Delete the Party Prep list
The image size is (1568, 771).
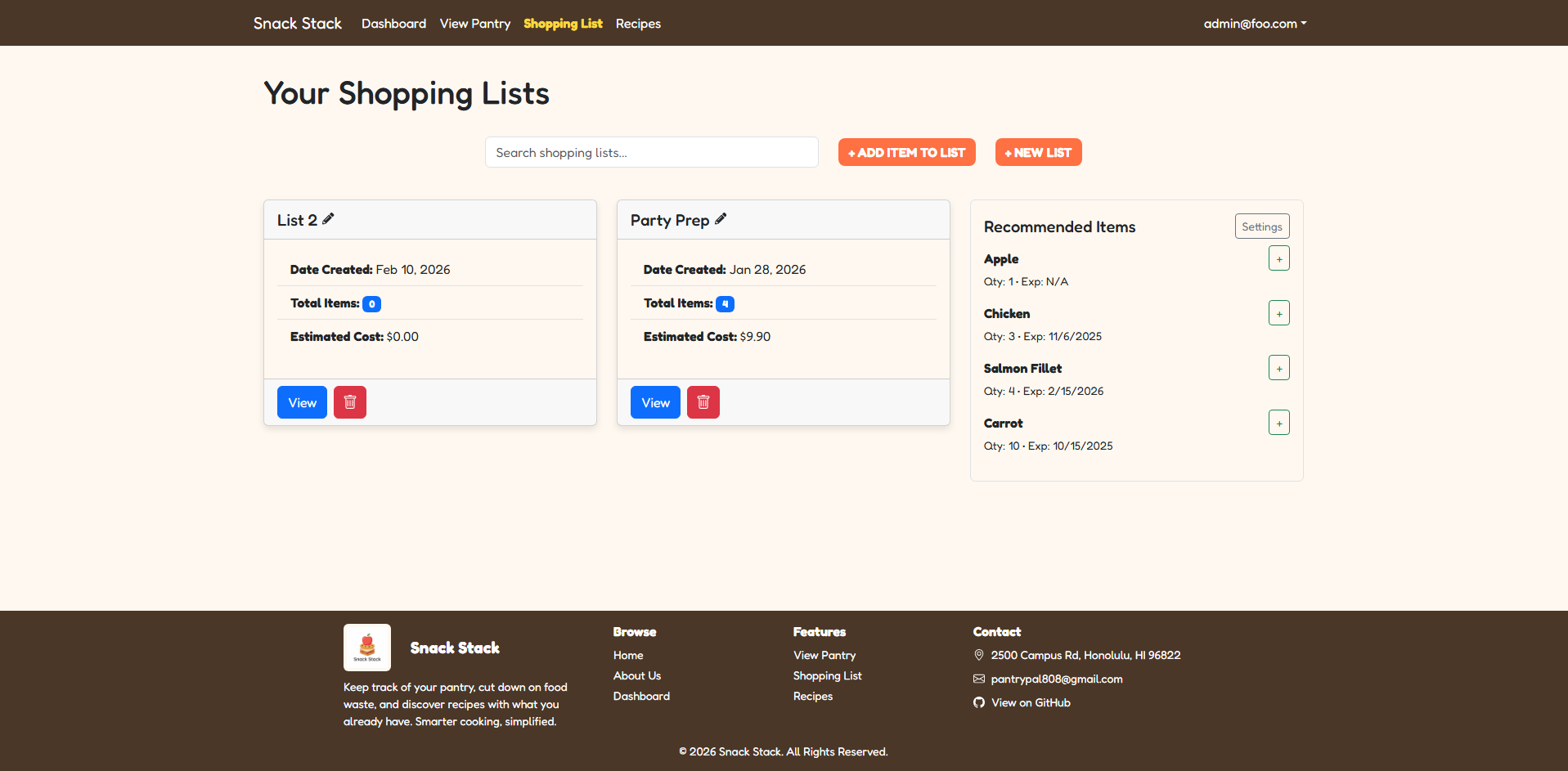point(703,401)
